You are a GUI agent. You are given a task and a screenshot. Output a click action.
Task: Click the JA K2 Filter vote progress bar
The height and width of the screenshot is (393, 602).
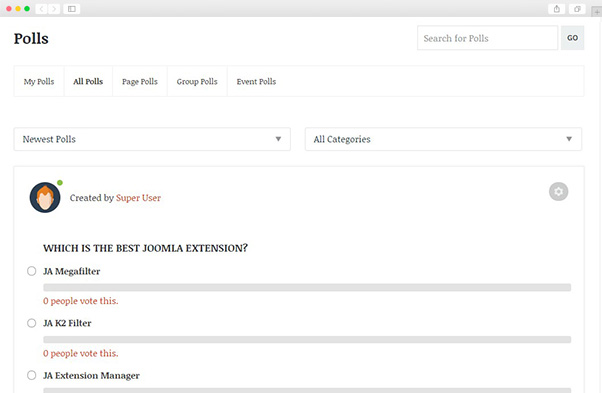[307, 340]
